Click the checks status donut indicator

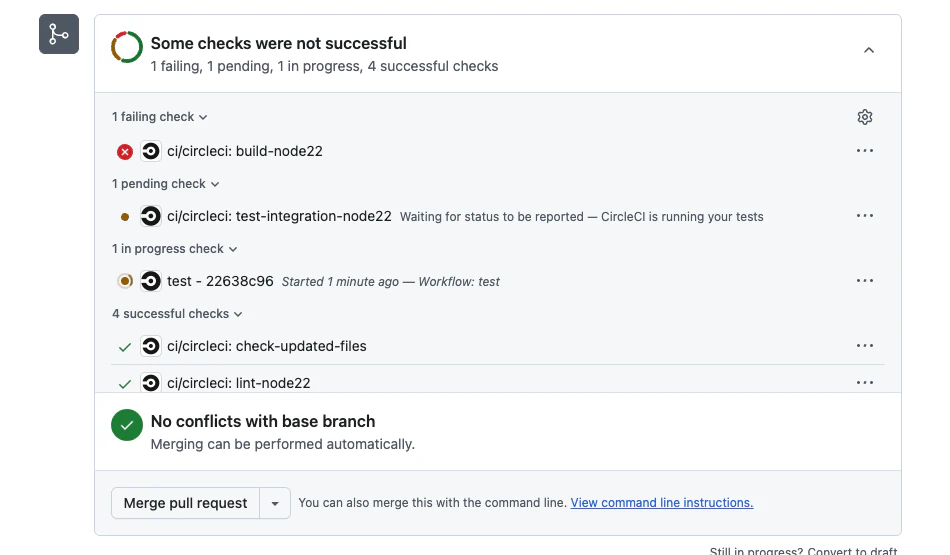127,47
